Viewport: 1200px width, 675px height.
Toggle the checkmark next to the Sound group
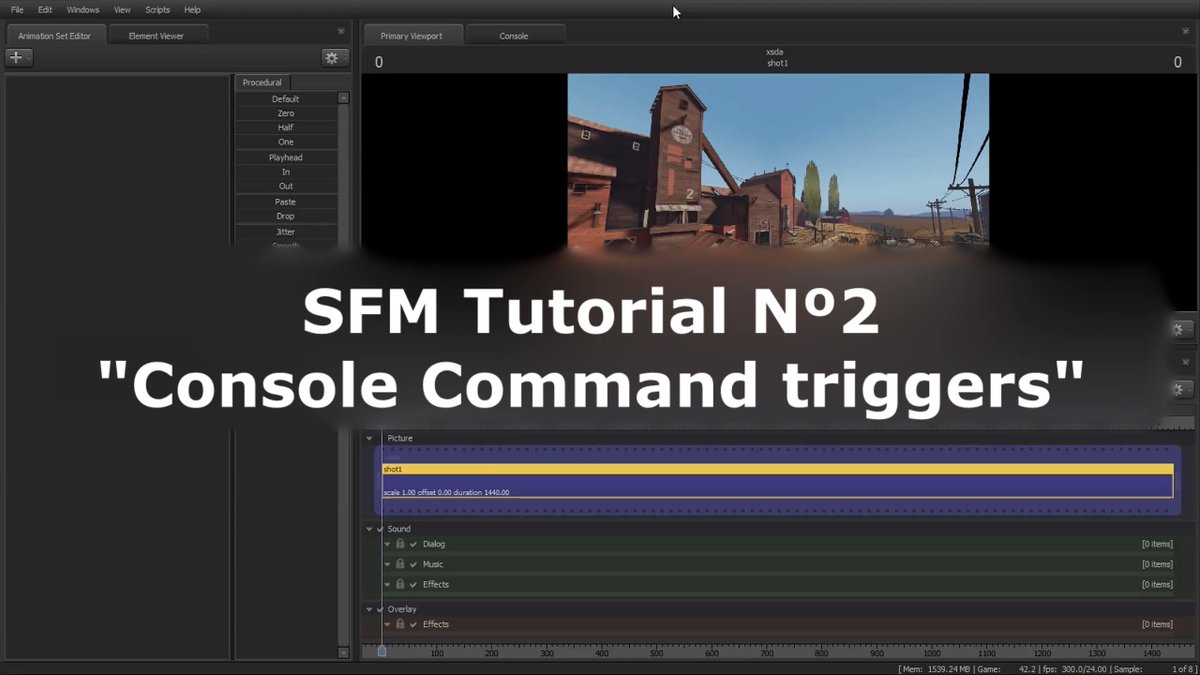[x=381, y=528]
